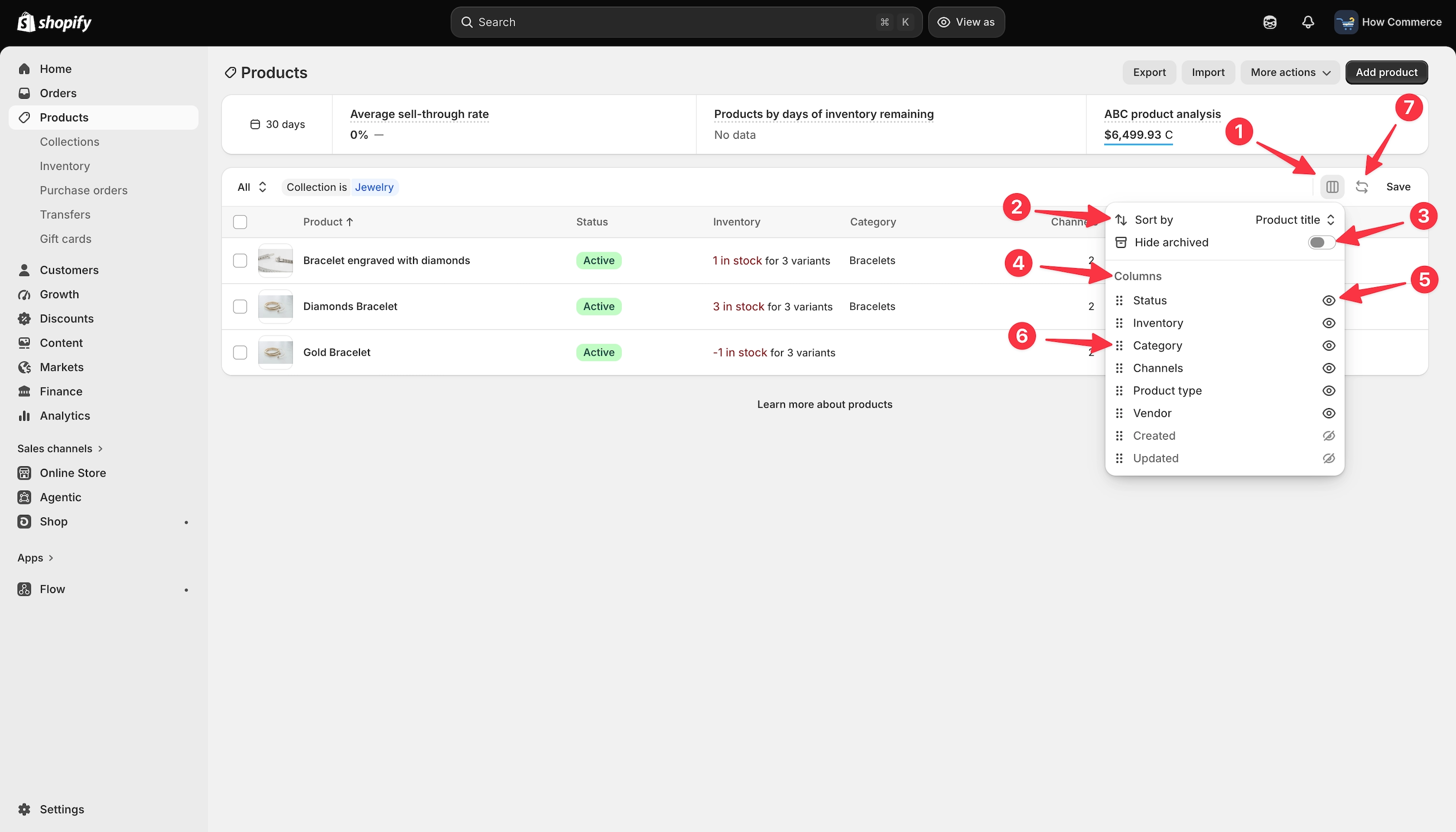Tick the select-all products checkbox
Image resolution: width=1456 pixels, height=832 pixels.
(x=240, y=222)
